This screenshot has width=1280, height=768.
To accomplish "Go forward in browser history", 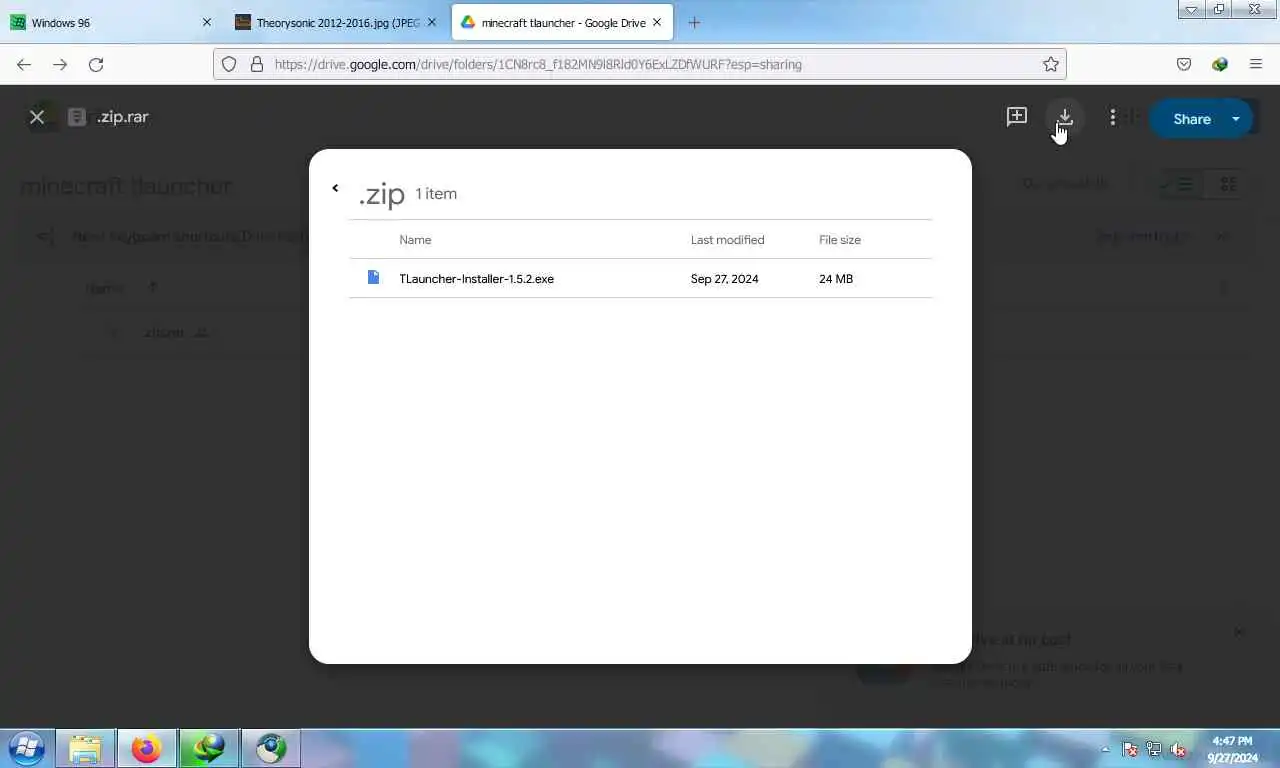I will click(x=60, y=64).
